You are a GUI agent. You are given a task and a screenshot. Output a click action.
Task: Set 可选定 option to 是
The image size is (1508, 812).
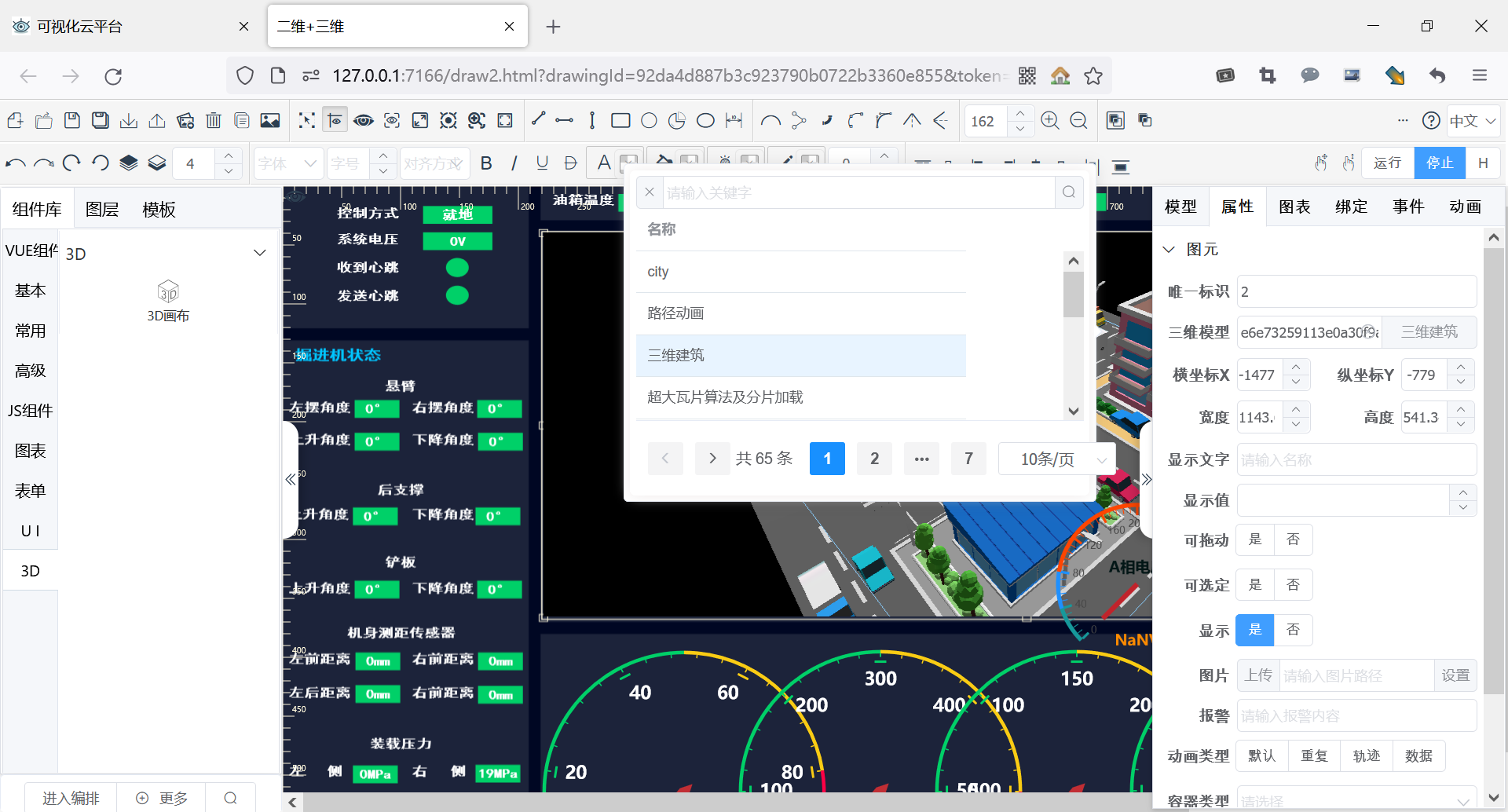click(x=1255, y=585)
